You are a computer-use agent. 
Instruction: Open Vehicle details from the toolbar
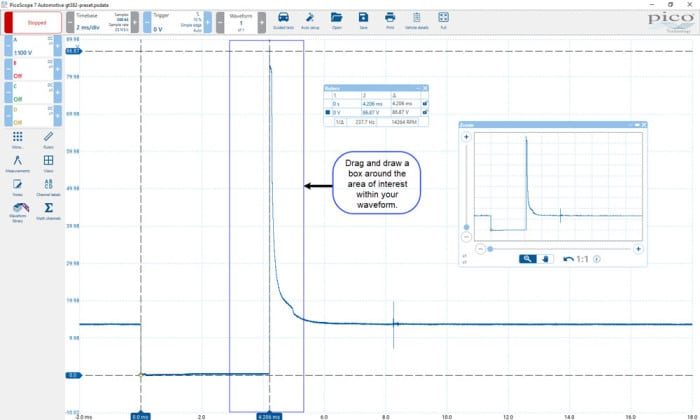[x=417, y=21]
